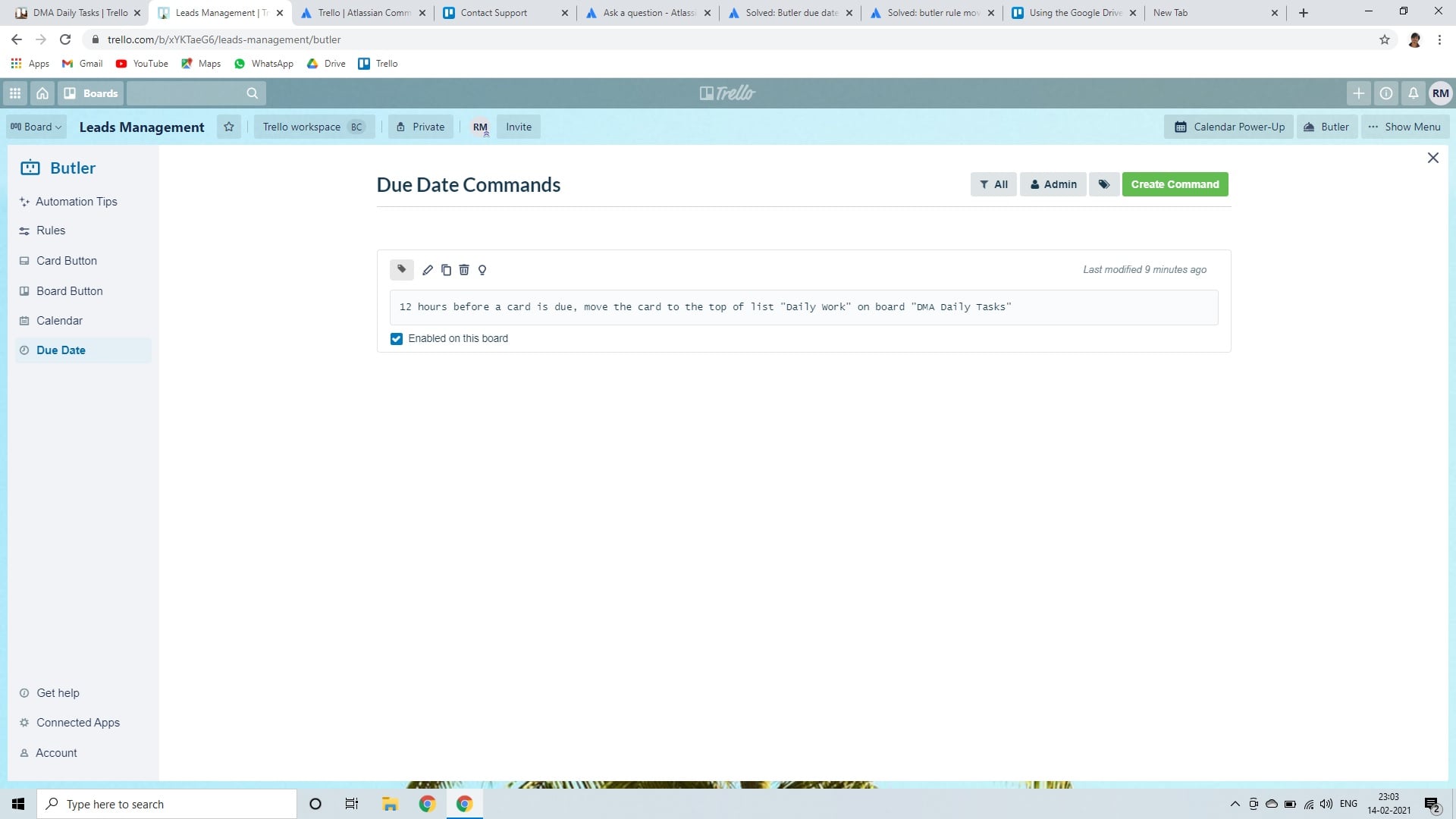The height and width of the screenshot is (819, 1456).
Task: Click the tag icon on the command card
Action: tap(402, 269)
